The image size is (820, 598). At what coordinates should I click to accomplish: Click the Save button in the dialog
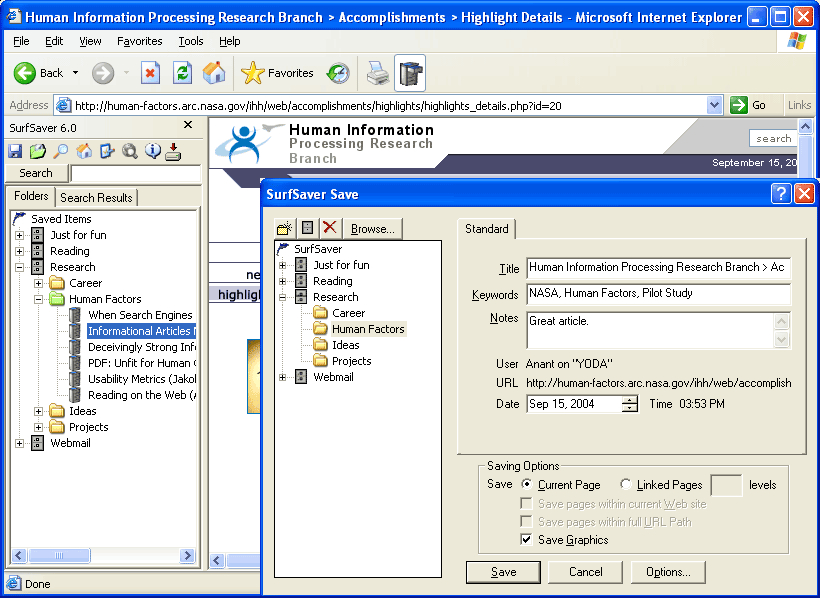click(x=503, y=572)
